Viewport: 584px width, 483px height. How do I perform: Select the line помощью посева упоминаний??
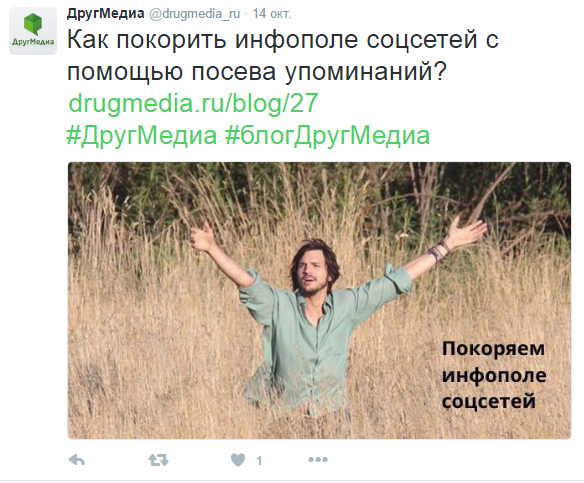(257, 72)
